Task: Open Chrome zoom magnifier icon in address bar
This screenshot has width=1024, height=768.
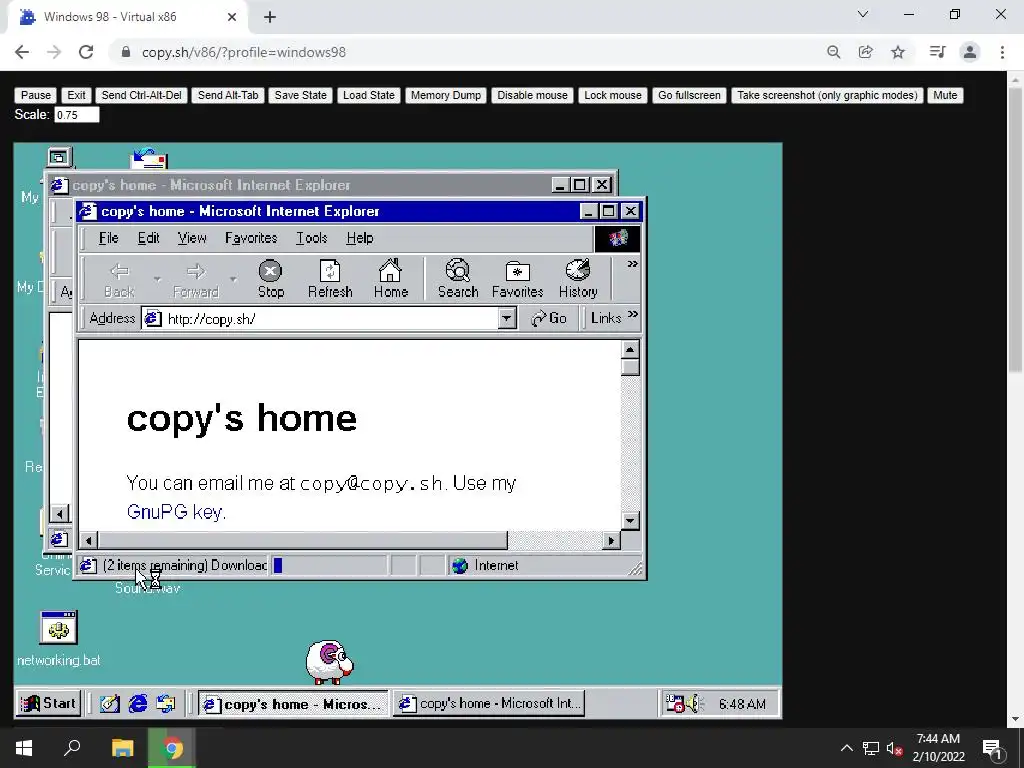Action: point(833,52)
